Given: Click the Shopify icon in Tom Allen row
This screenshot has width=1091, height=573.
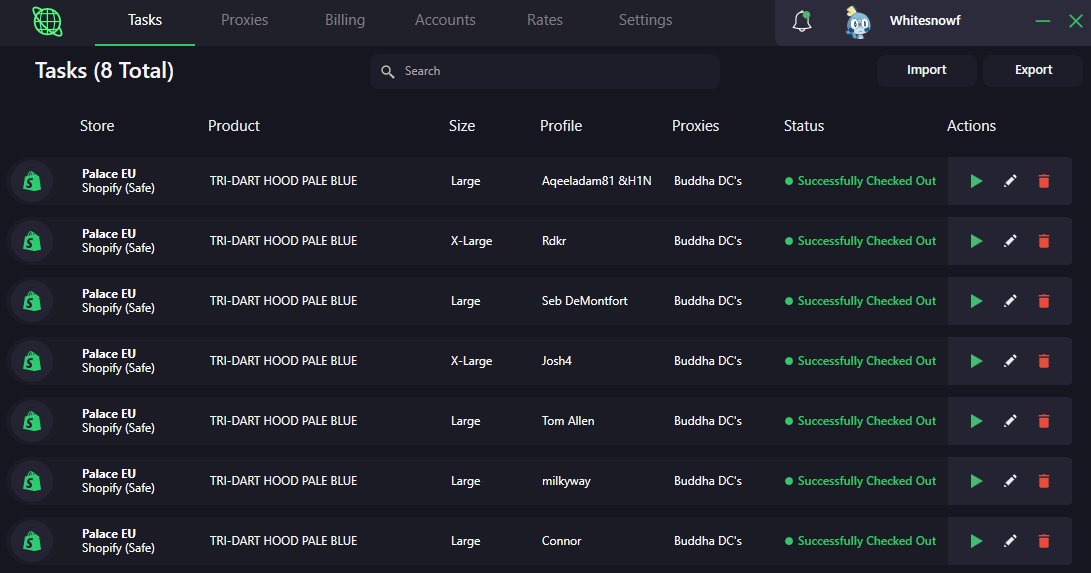Looking at the screenshot, I should pyautogui.click(x=32, y=421).
